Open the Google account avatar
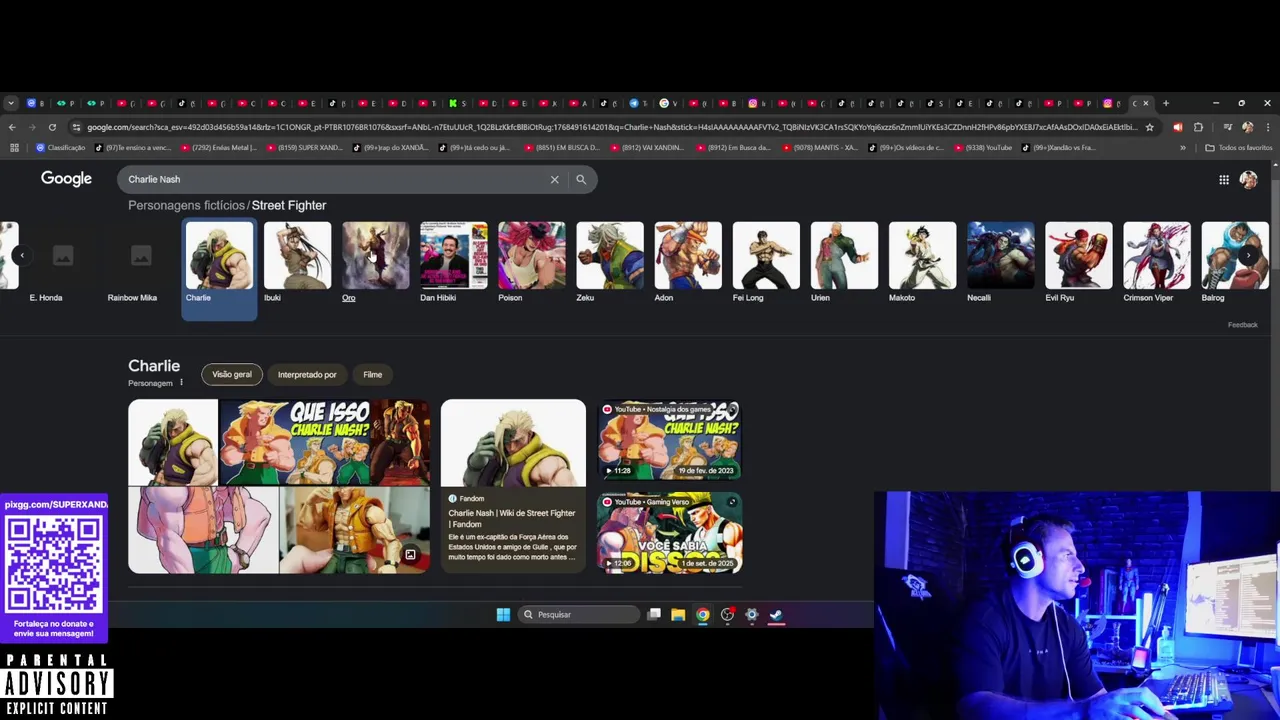 (1248, 180)
